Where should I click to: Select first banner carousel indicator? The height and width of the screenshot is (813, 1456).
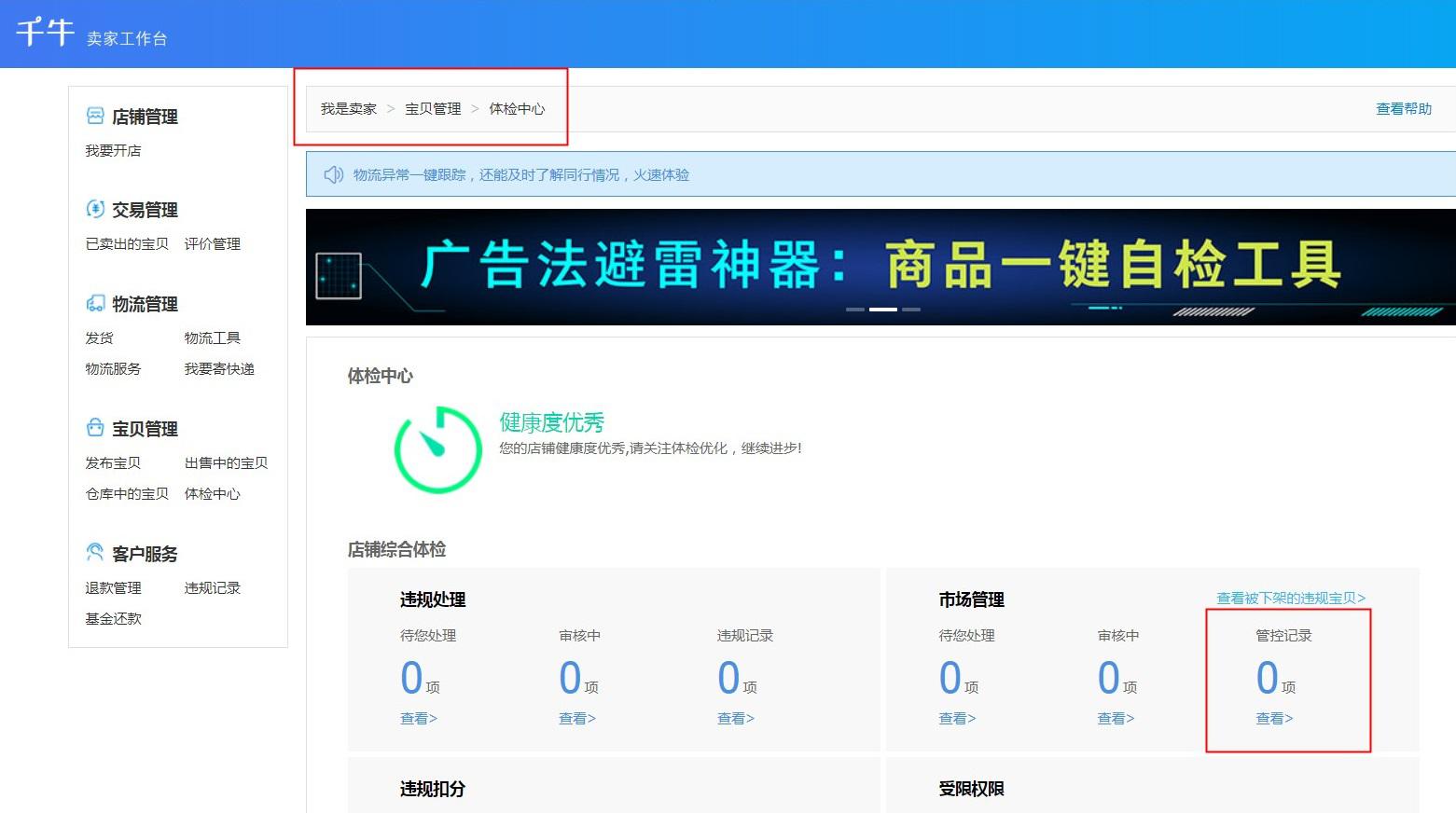tap(855, 309)
